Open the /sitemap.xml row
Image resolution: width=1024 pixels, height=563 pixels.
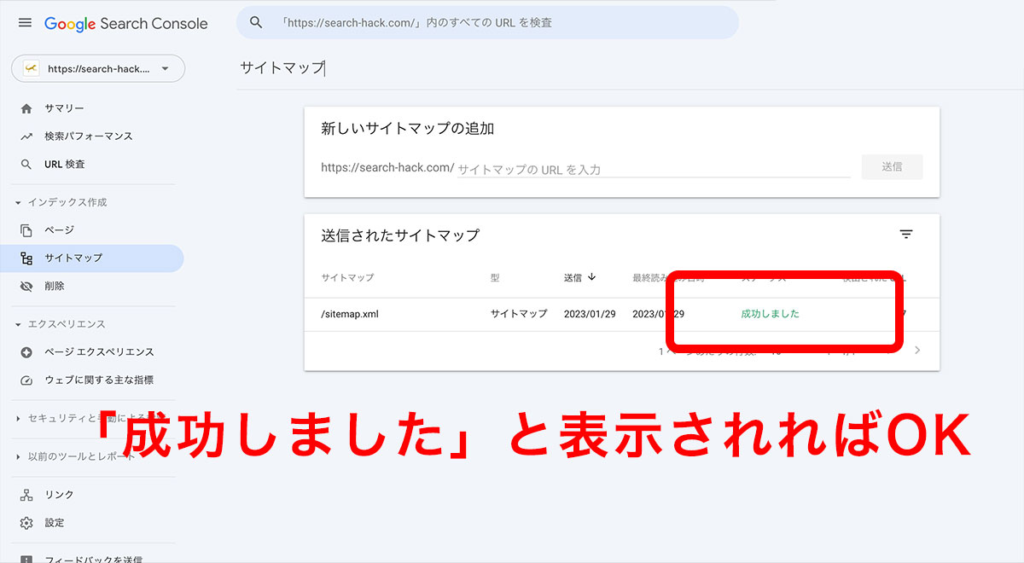pos(622,314)
